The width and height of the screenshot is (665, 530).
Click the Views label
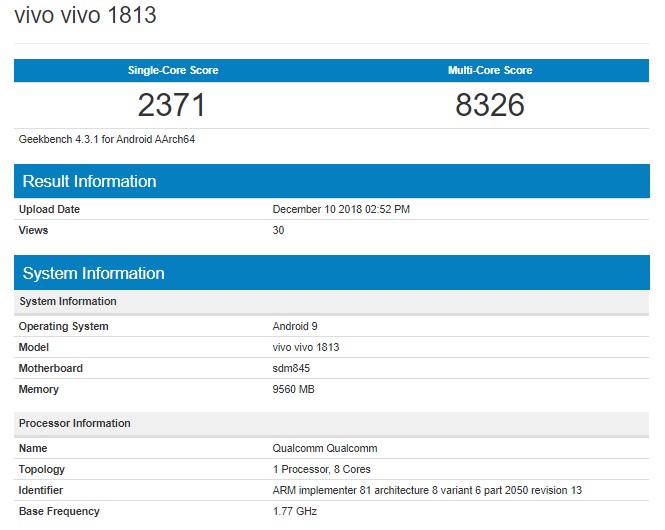point(33,230)
